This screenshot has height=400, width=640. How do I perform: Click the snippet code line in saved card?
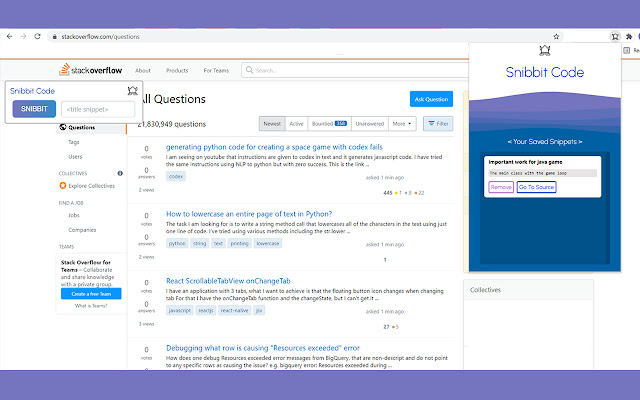click(542, 173)
